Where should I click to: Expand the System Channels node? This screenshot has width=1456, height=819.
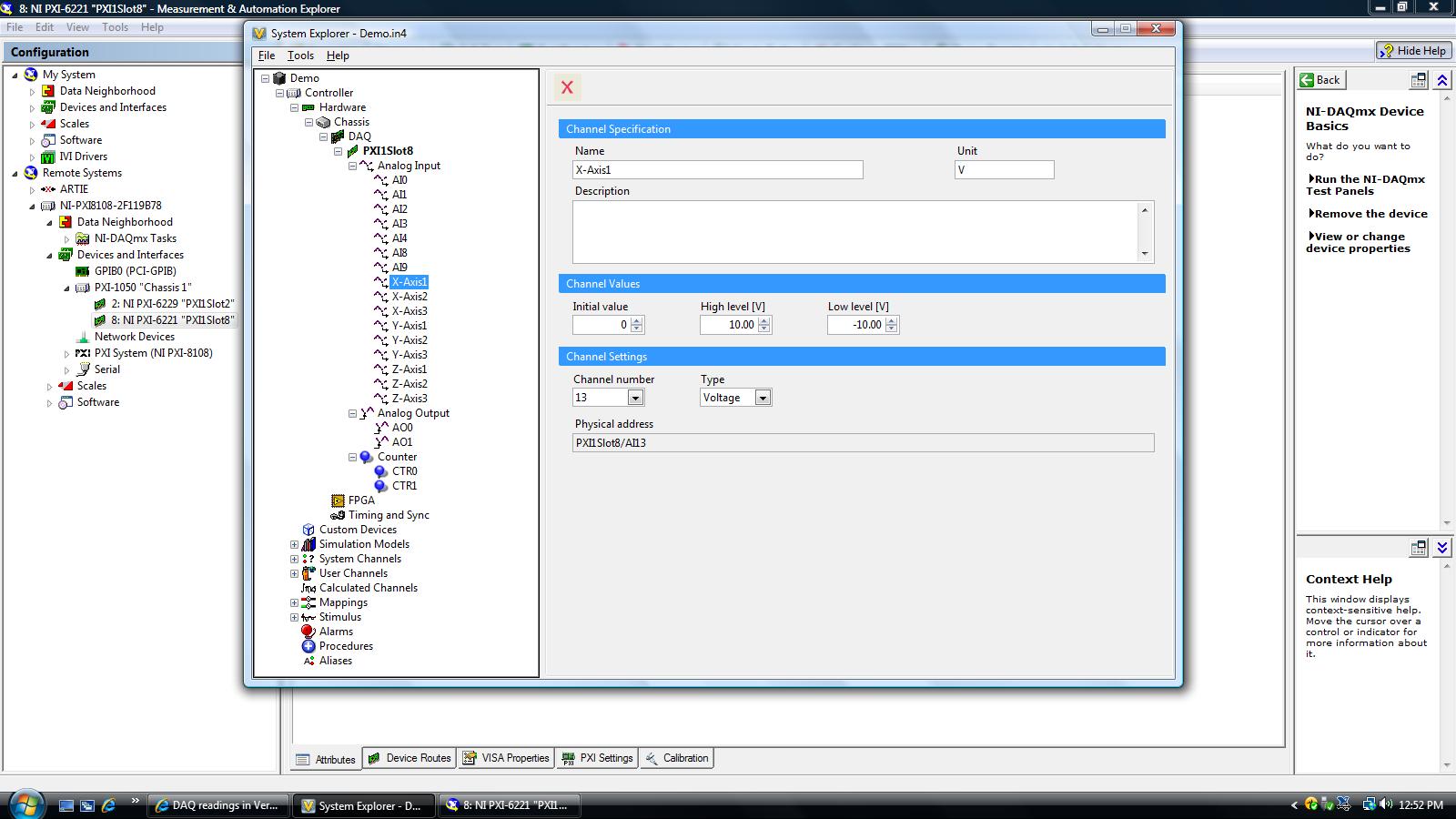point(294,559)
